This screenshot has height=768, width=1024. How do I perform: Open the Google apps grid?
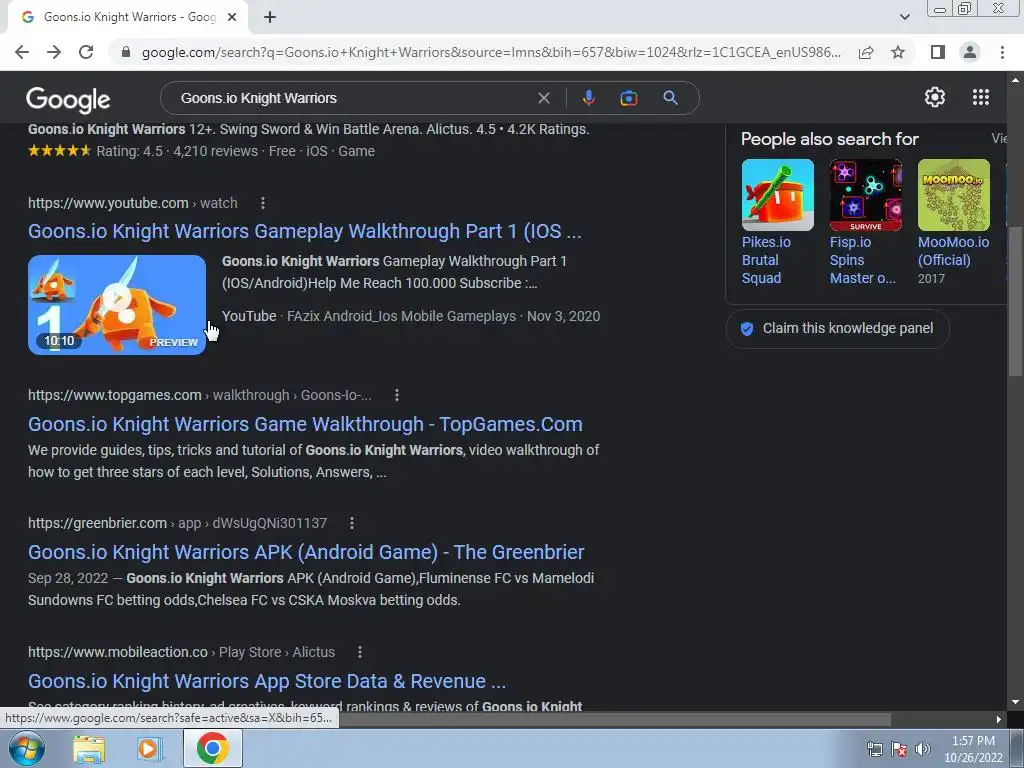[x=980, y=97]
